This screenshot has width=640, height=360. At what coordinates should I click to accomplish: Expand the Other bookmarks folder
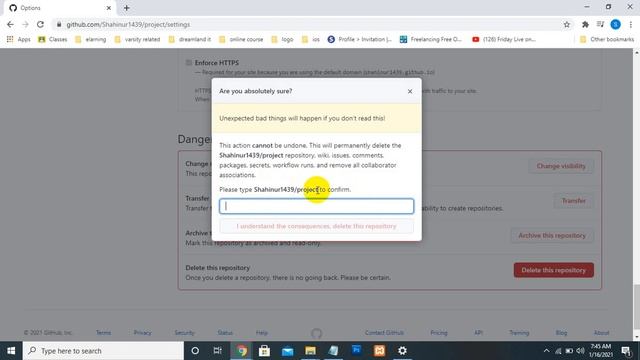[x=607, y=39]
